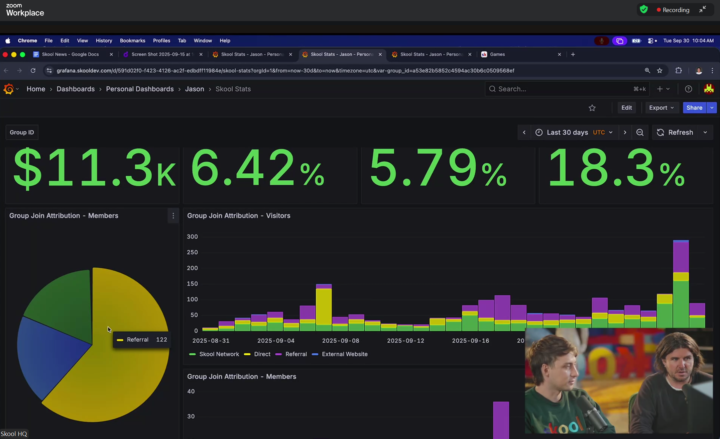The image size is (720, 439).
Task: Shift time range backward with left arrow
Action: [524, 132]
